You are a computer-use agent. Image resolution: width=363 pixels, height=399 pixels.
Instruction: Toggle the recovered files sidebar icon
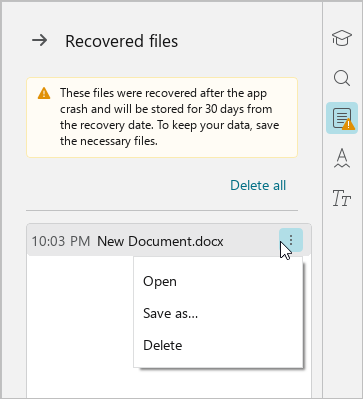click(342, 118)
